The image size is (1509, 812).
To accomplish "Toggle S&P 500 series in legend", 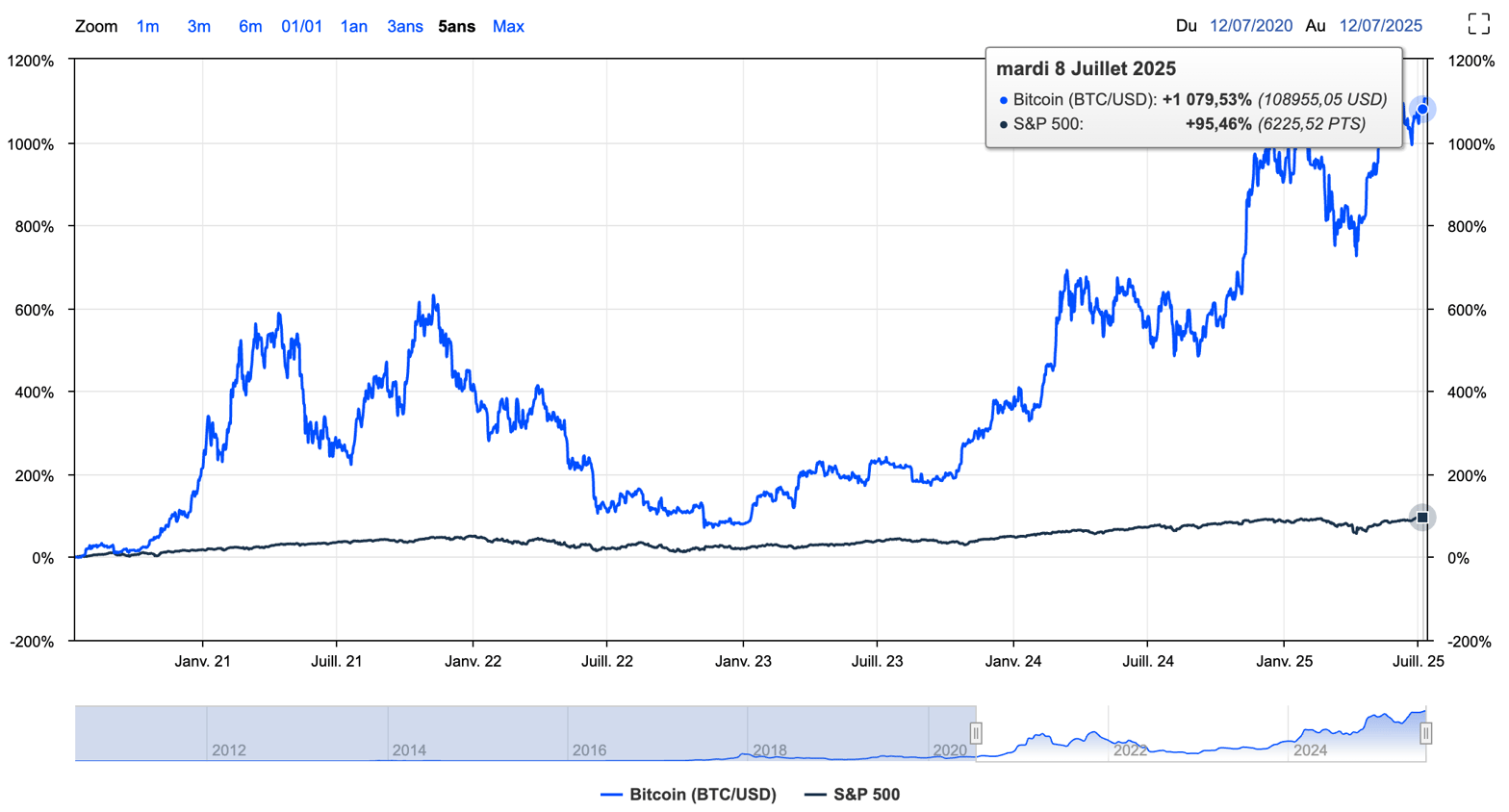I will pyautogui.click(x=866, y=795).
